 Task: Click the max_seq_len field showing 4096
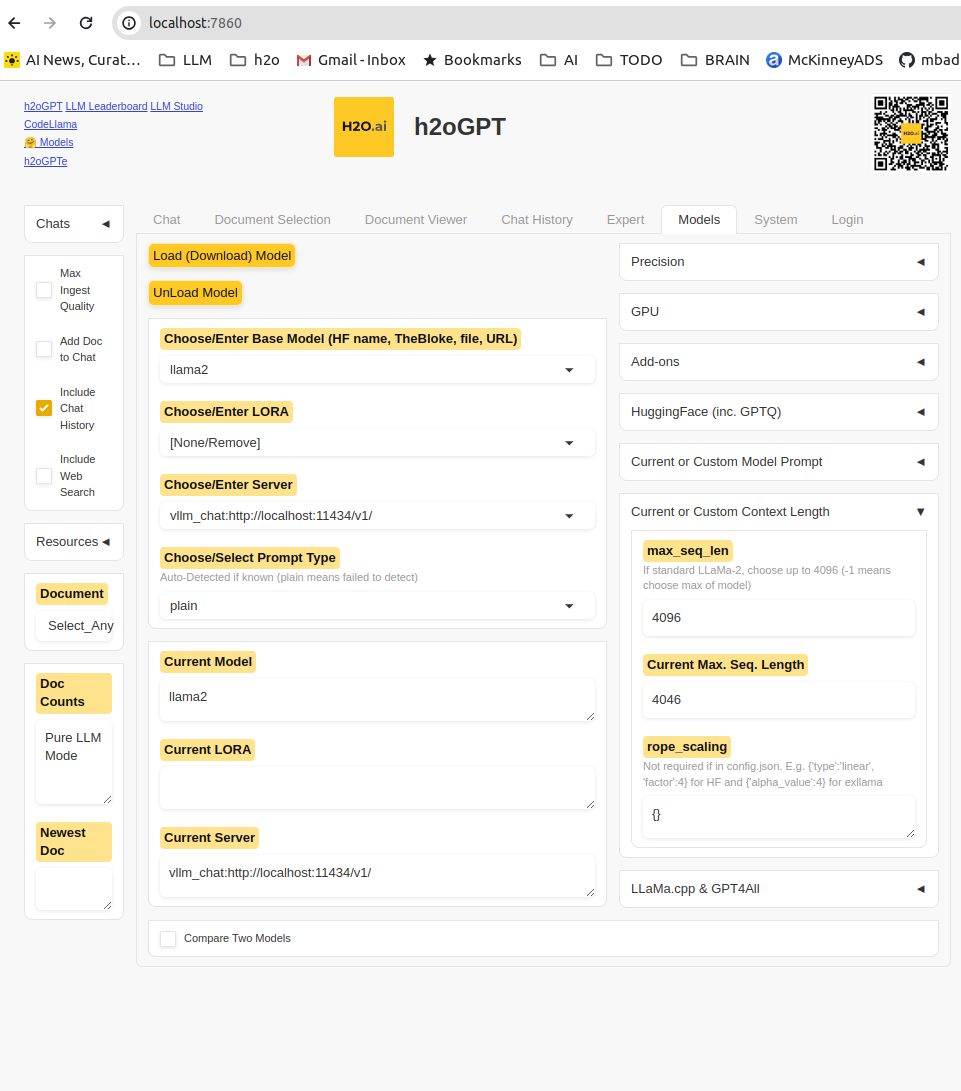(x=778, y=618)
